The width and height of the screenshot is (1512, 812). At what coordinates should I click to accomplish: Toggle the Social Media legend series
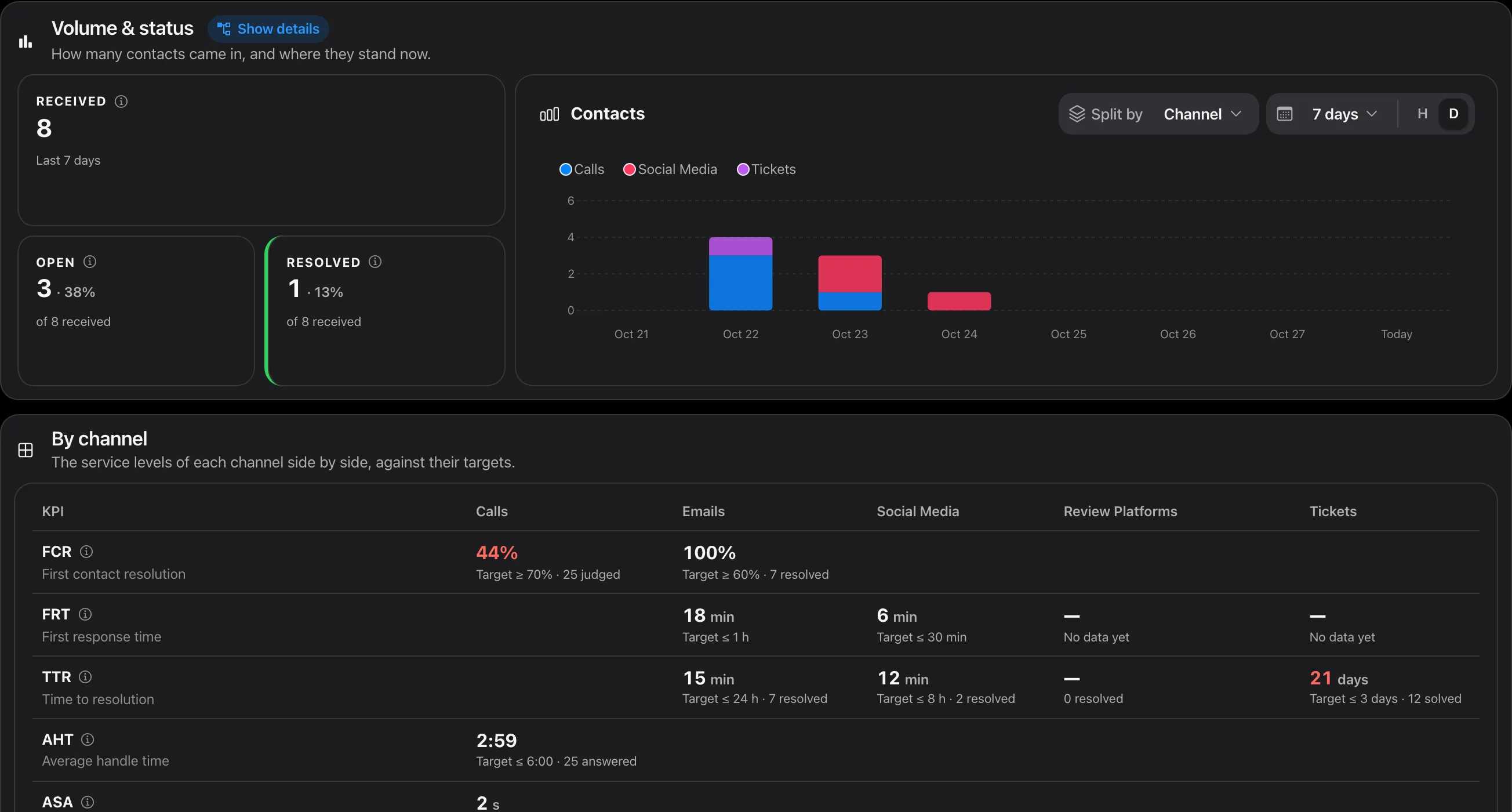[x=670, y=169]
